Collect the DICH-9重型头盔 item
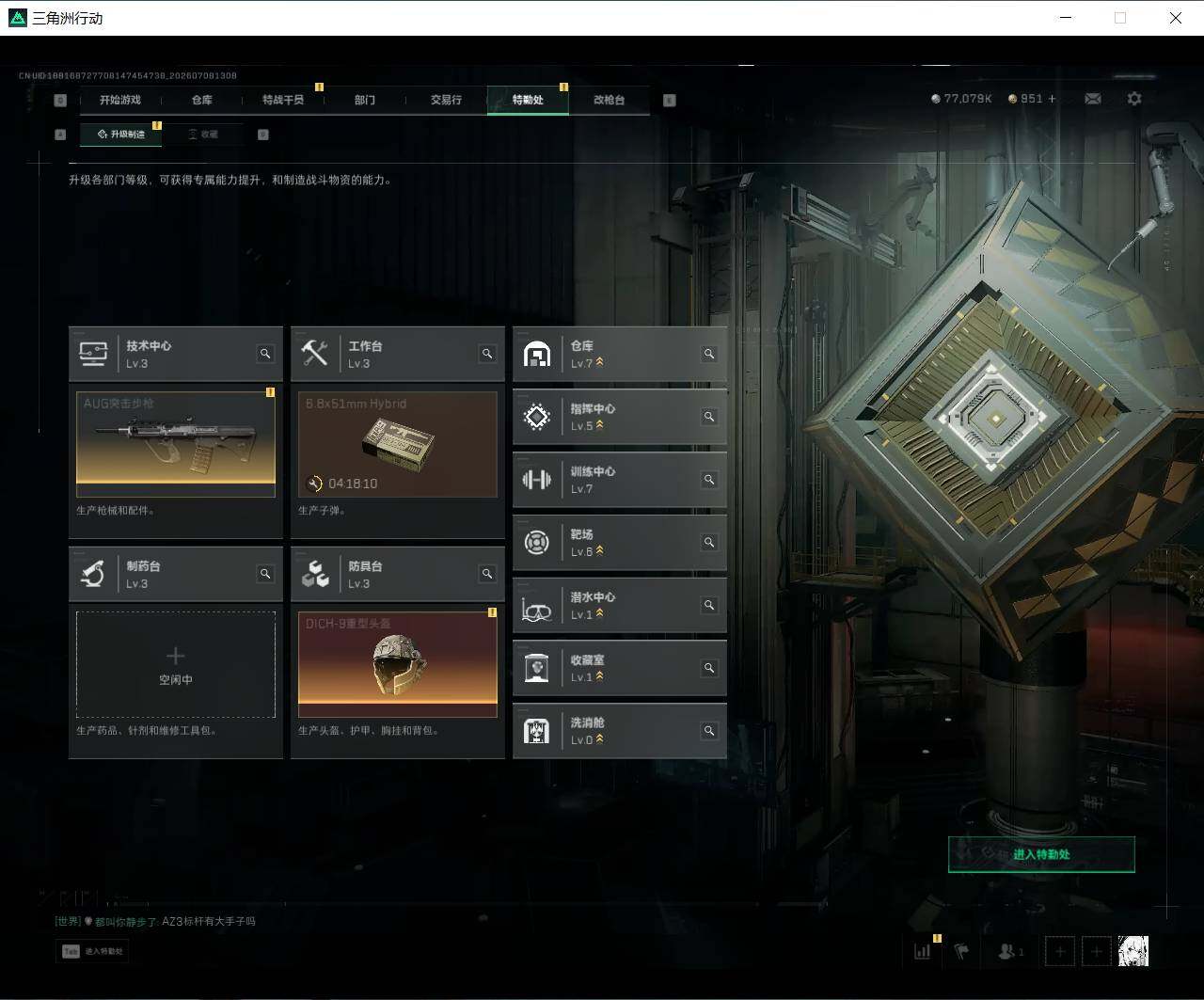Screen dimensions: 1204x1000 coord(398,665)
